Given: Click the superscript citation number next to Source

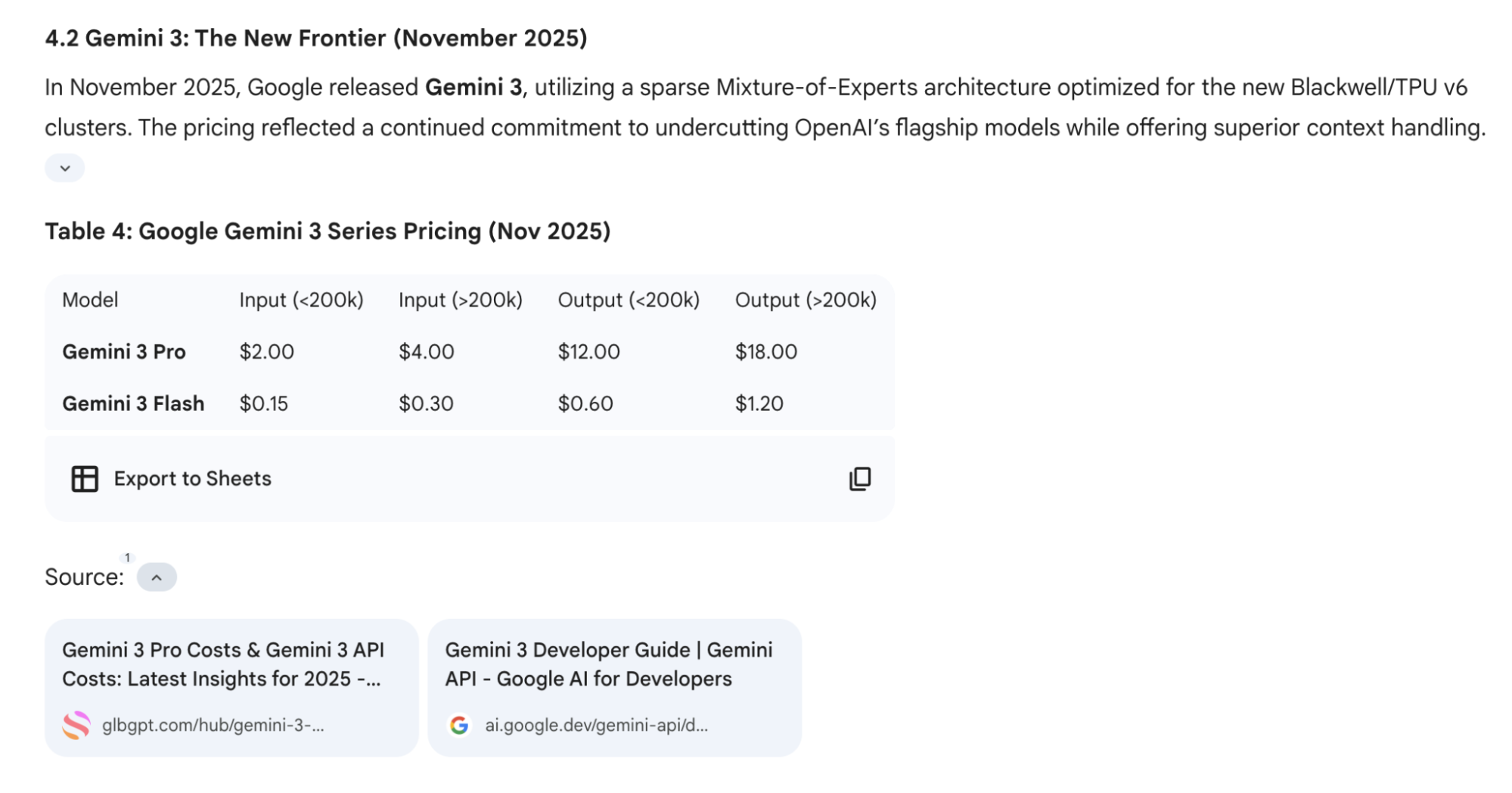Looking at the screenshot, I should (x=128, y=558).
